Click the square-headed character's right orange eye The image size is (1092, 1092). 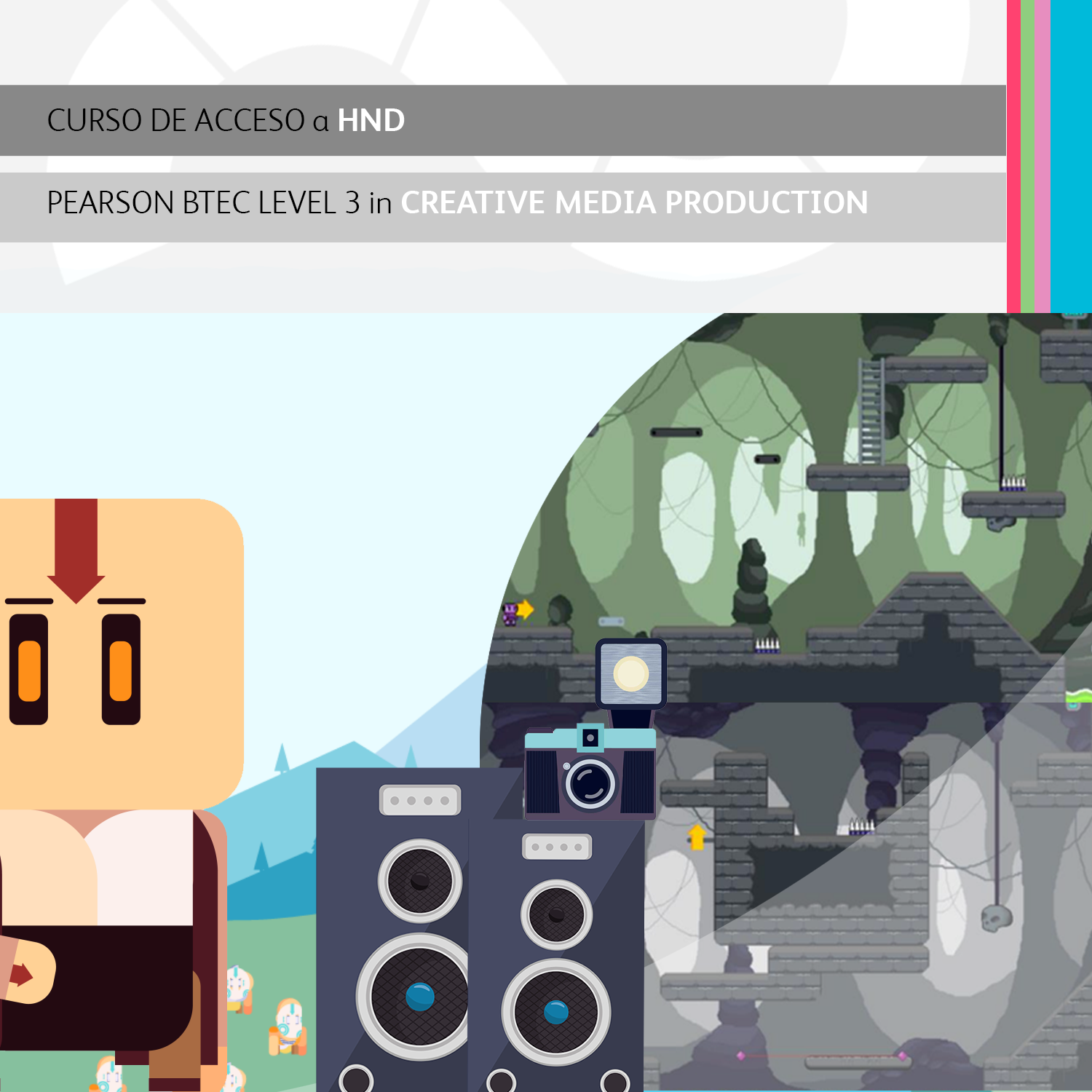[121, 670]
